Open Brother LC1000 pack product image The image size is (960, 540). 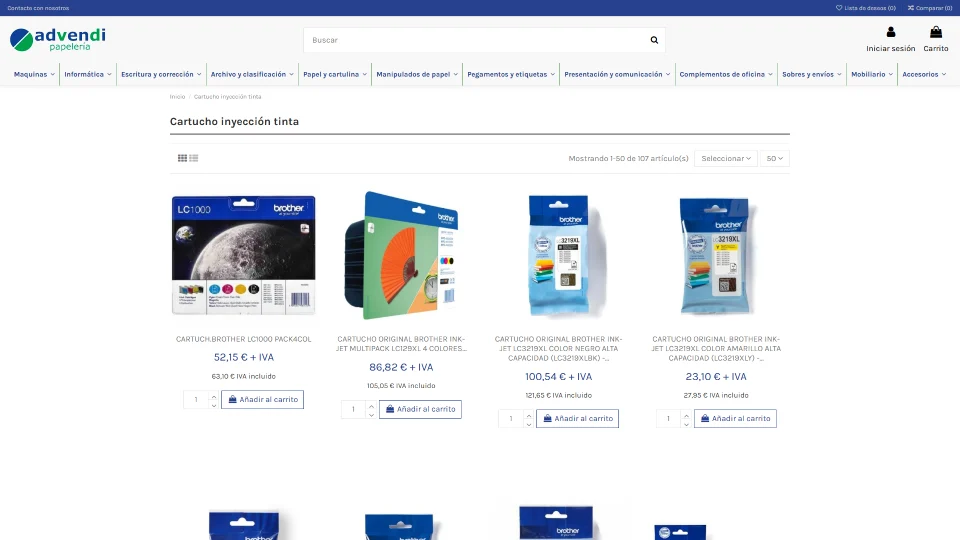(244, 255)
